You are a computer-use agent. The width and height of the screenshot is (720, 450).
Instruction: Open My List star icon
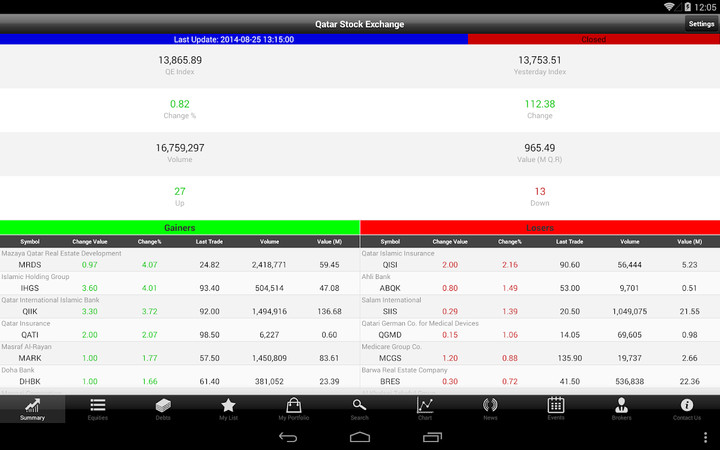(x=228, y=405)
